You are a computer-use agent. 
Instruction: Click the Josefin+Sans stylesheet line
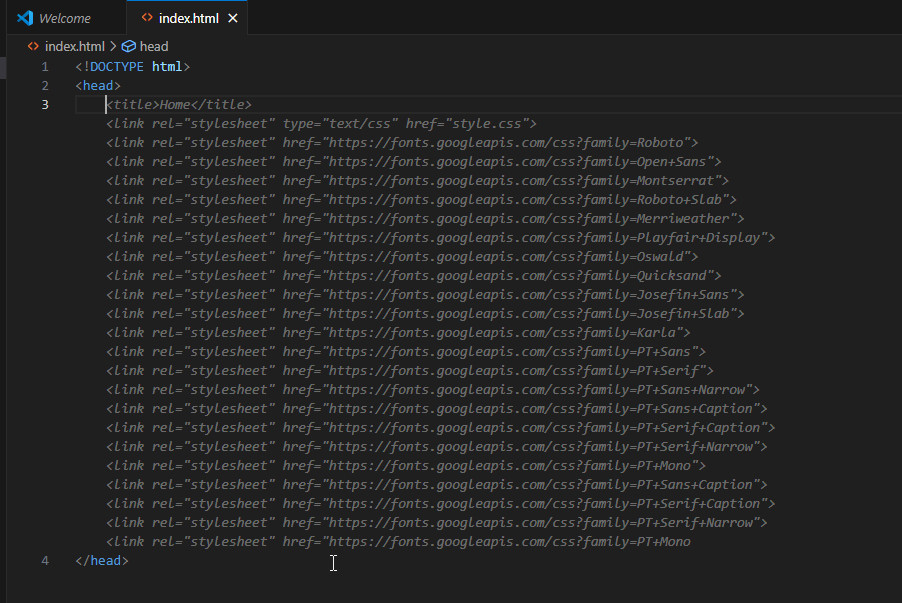click(x=425, y=295)
